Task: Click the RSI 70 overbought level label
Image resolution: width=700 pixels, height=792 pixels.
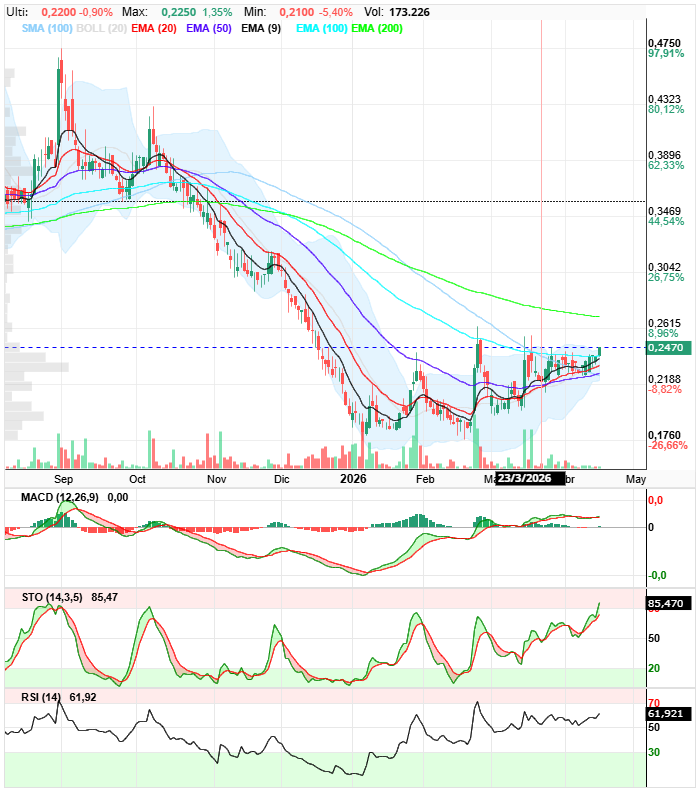Action: (x=654, y=703)
